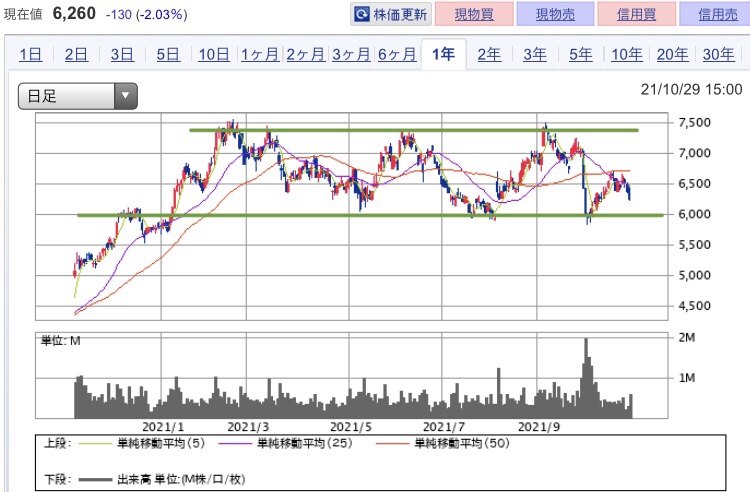The height and width of the screenshot is (492, 750).
Task: Click the 単位: M label in volume chart
Action: pos(61,341)
